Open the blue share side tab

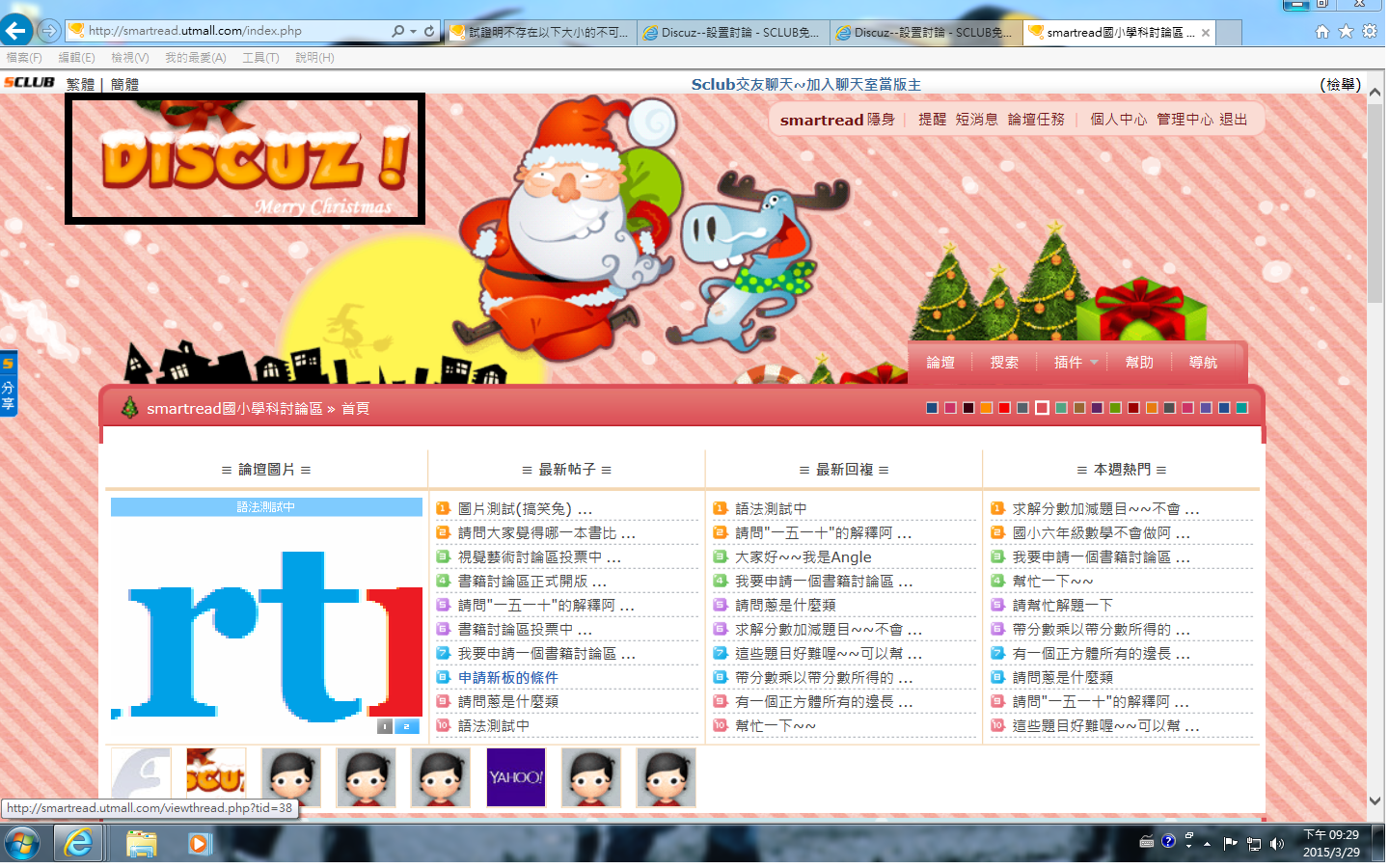point(8,384)
